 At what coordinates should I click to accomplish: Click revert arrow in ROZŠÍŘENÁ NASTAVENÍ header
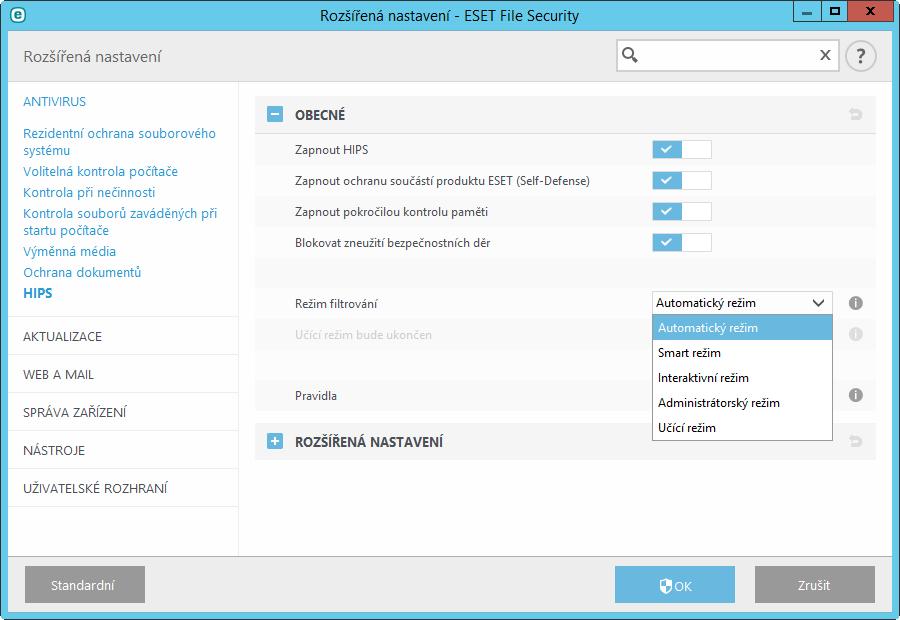click(x=855, y=441)
